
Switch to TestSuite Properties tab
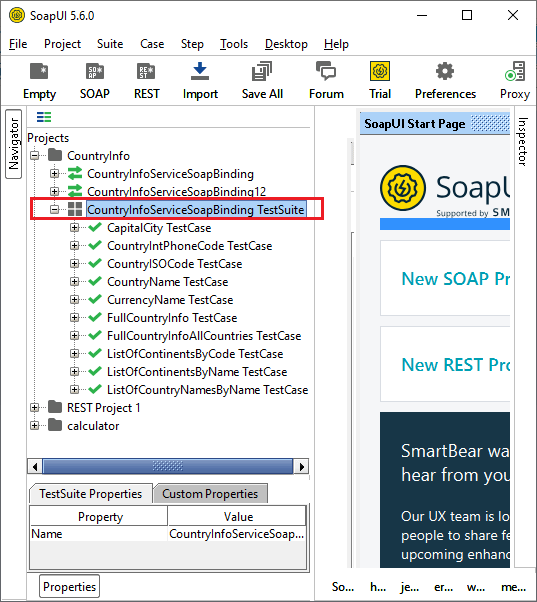tap(91, 493)
